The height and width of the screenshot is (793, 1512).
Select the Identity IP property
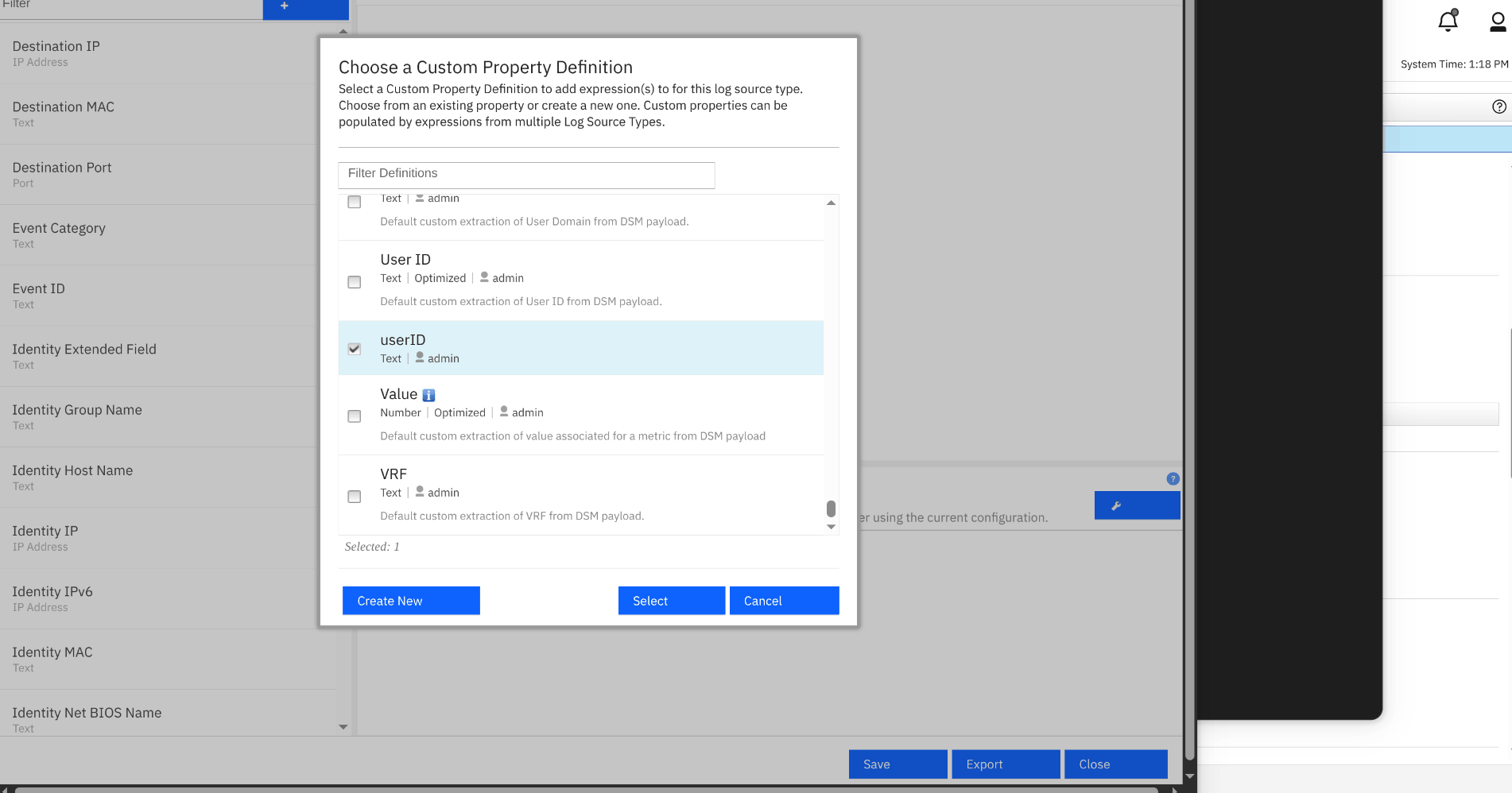pos(168,538)
